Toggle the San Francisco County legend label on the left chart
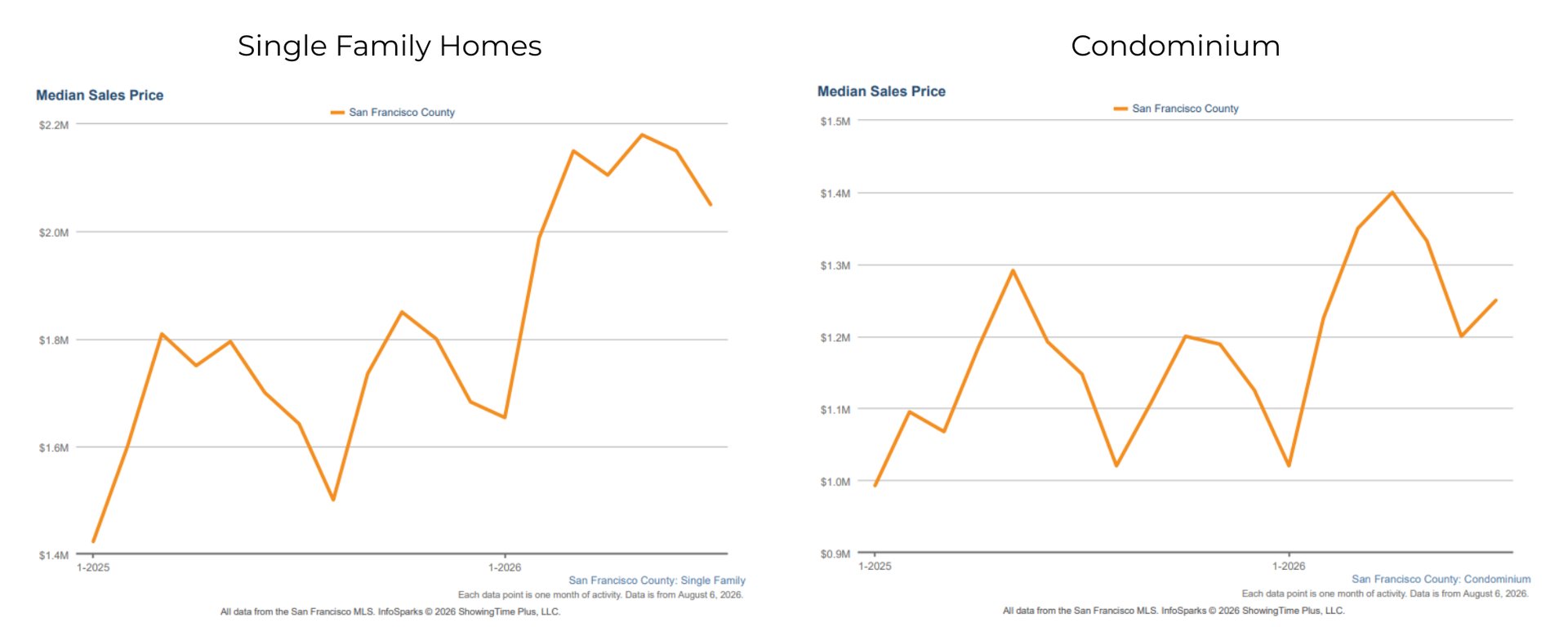Image resolution: width=1568 pixels, height=627 pixels. point(402,113)
